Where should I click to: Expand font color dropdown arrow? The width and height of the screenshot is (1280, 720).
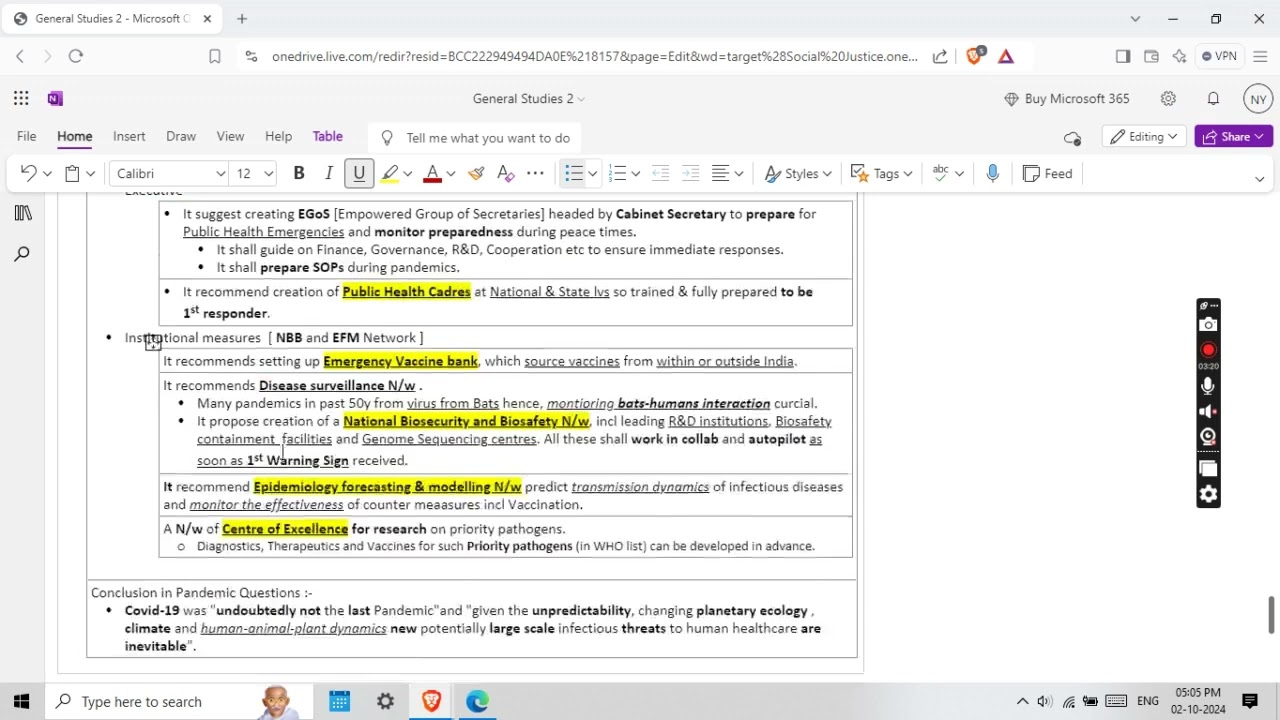[x=451, y=174]
